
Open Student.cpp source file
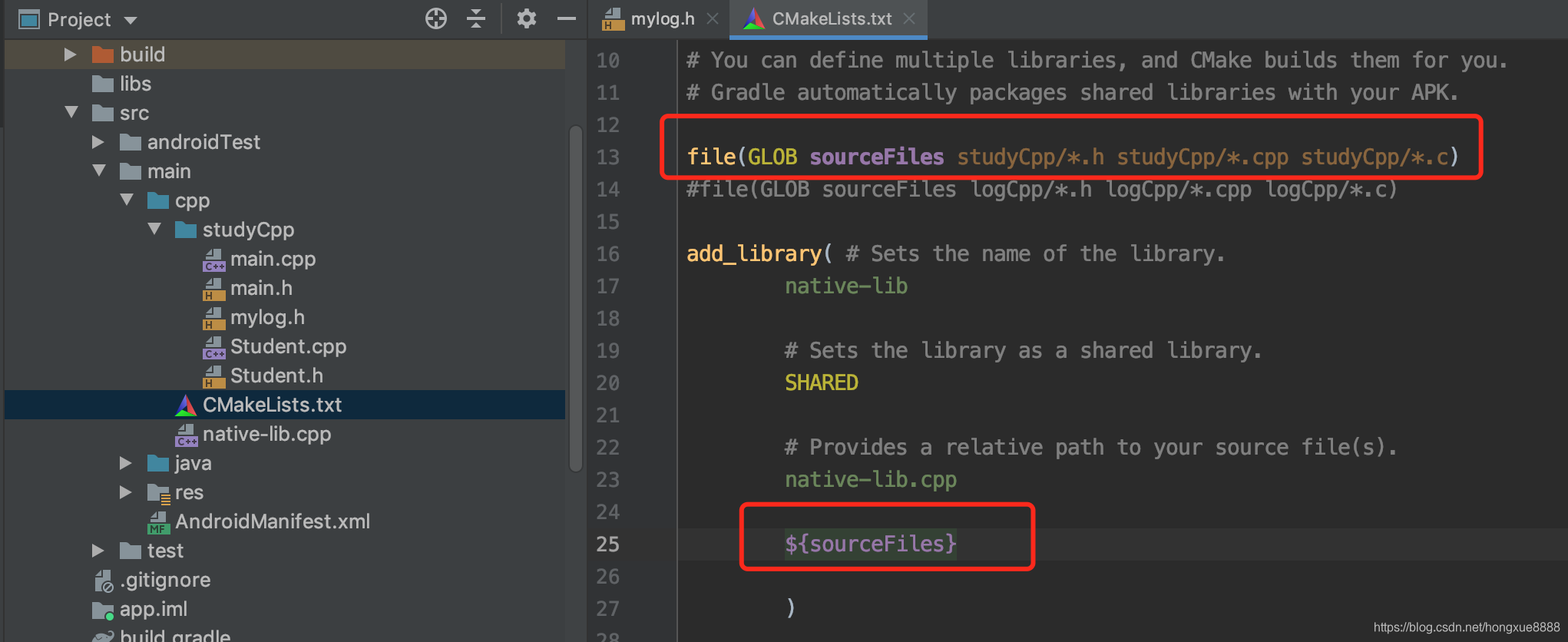point(285,346)
